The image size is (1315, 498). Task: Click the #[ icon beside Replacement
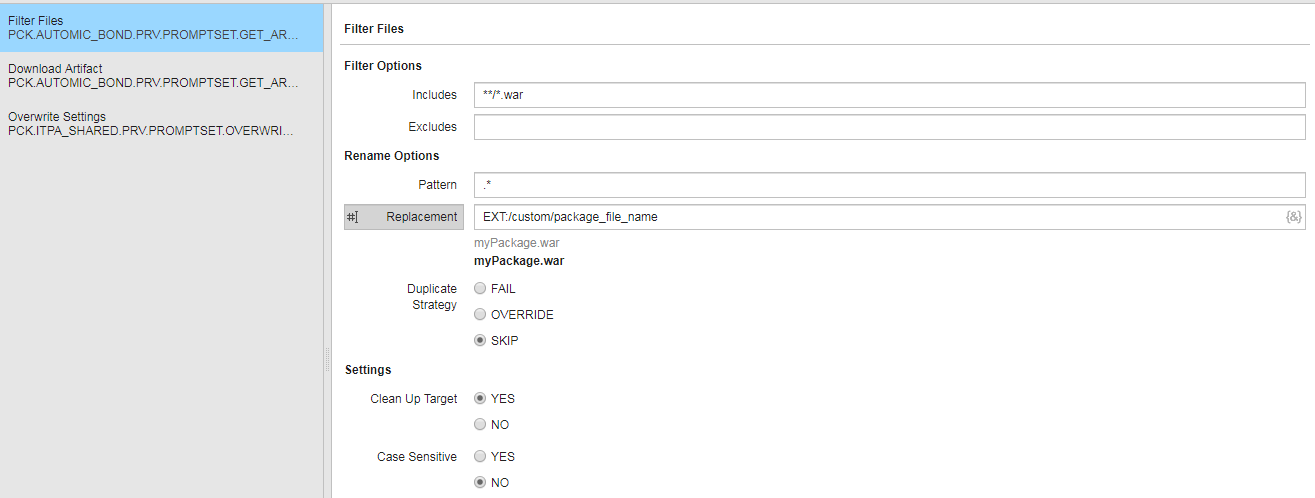pyautogui.click(x=352, y=217)
